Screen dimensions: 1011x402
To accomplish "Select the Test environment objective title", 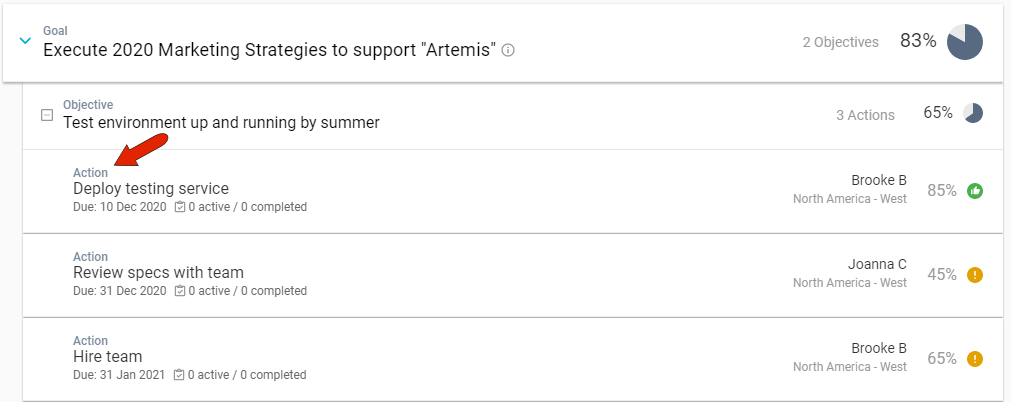I will pyautogui.click(x=221, y=123).
